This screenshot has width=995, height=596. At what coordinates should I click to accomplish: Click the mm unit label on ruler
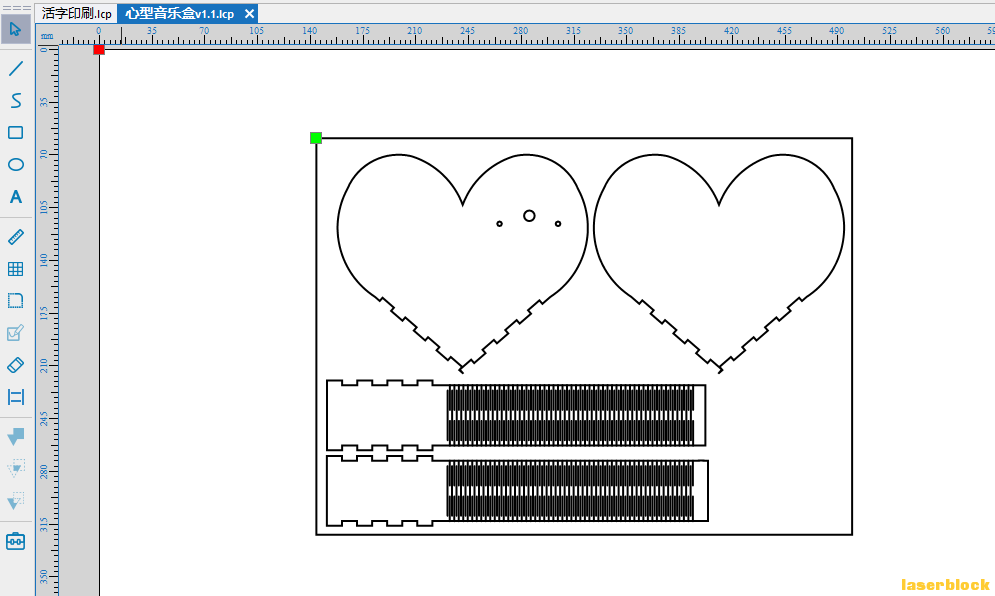47,36
